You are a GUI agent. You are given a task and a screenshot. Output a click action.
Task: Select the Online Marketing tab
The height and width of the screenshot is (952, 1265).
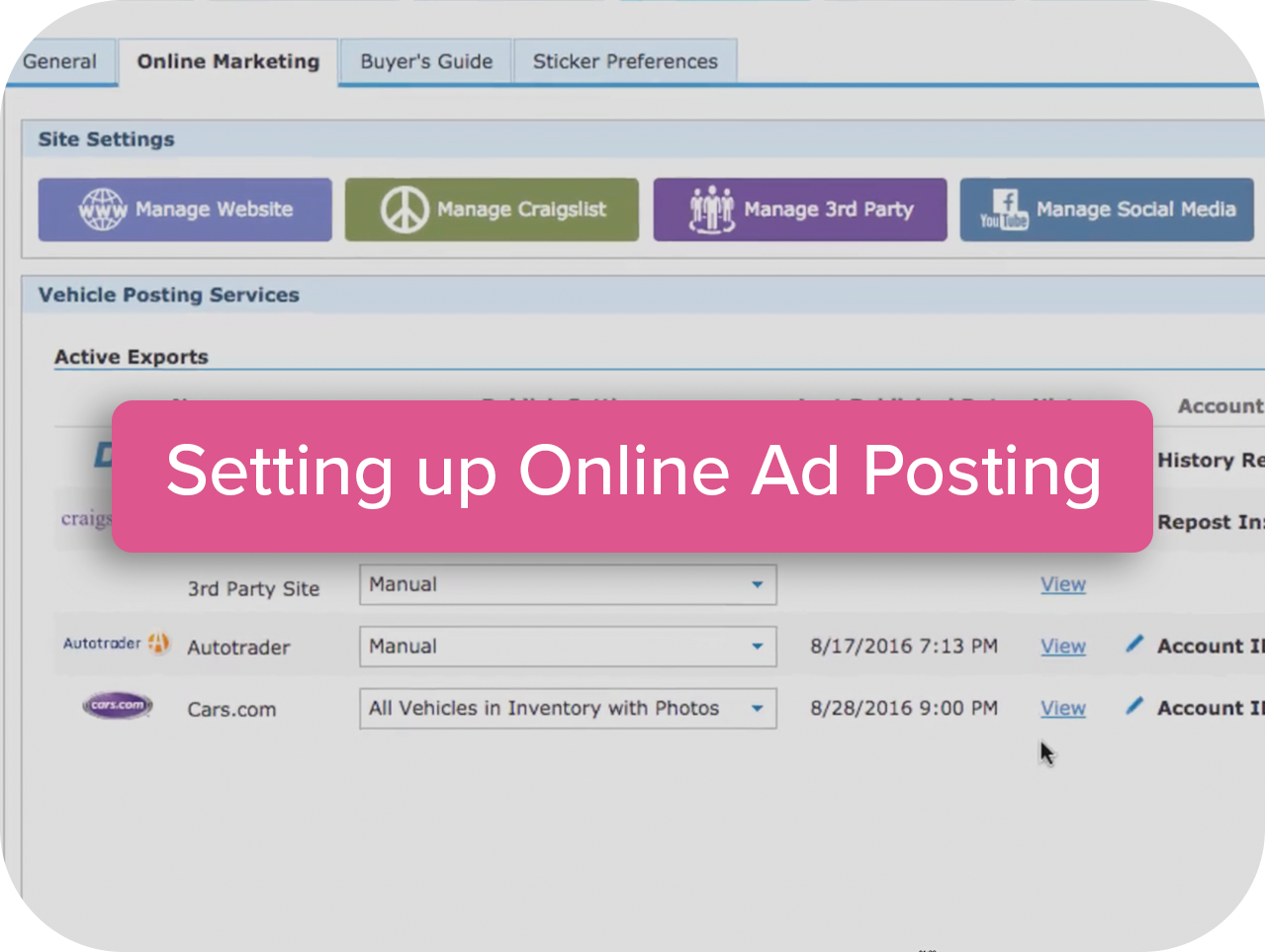pos(228,61)
